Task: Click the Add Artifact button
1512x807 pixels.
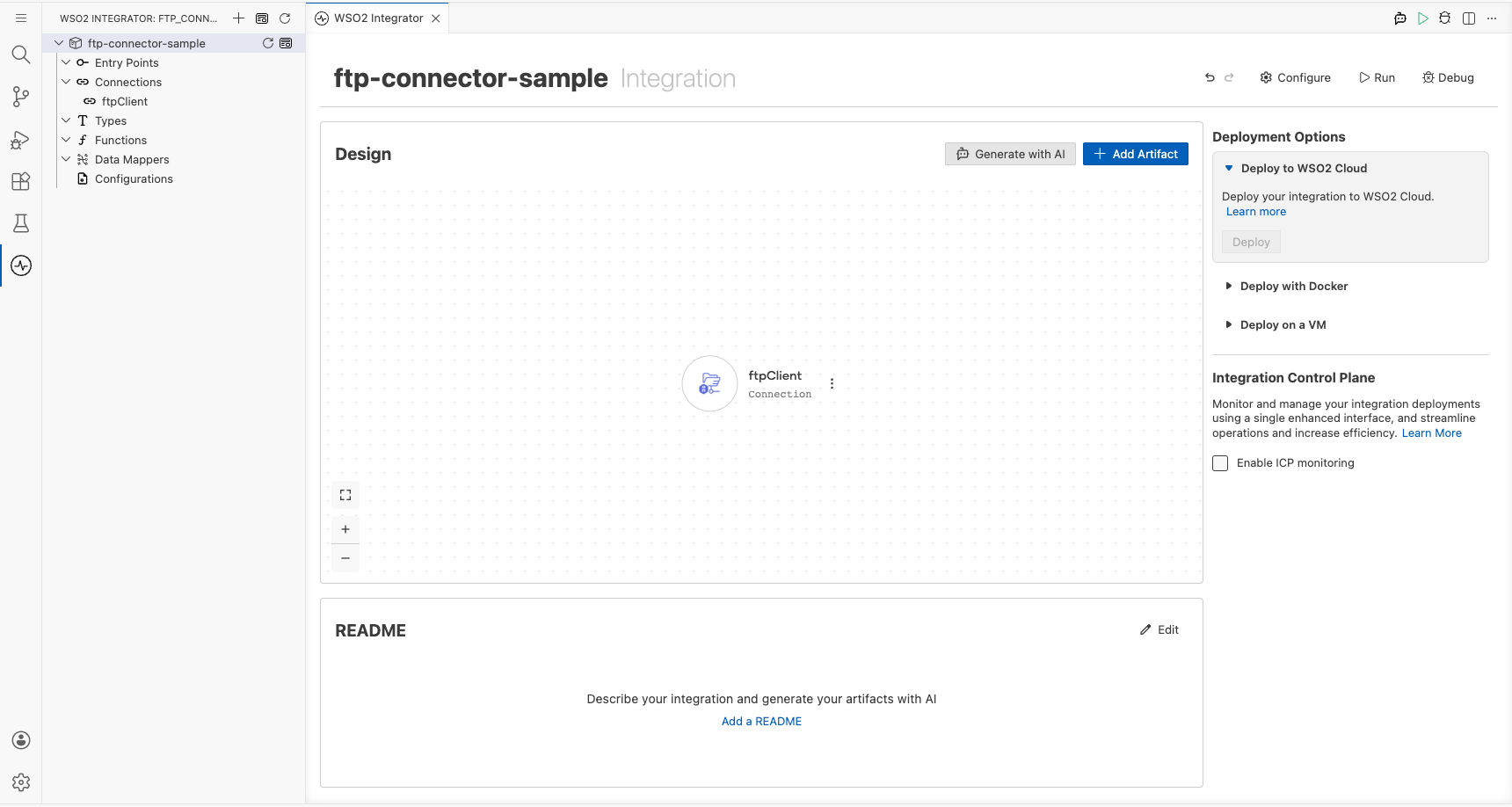Action: tap(1136, 154)
